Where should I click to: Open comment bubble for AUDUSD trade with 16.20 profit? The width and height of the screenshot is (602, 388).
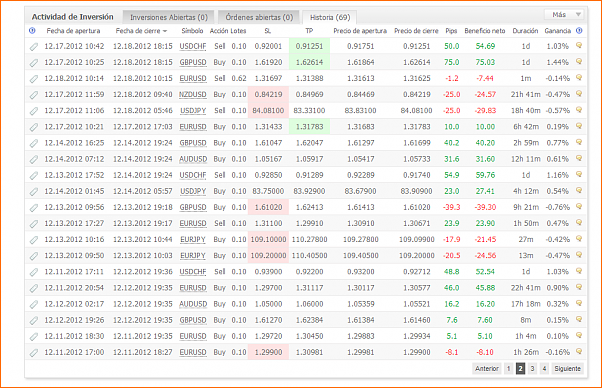tap(579, 304)
